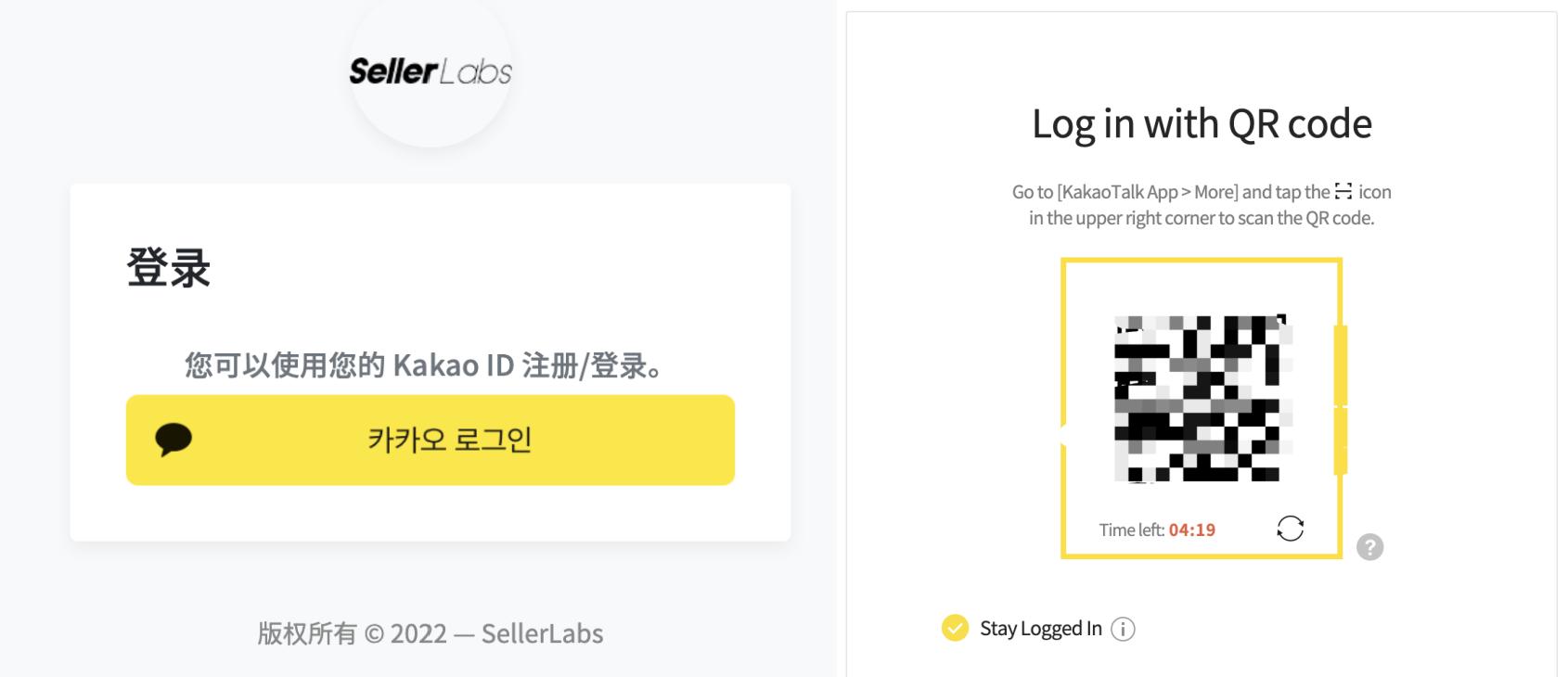Click the Stay Logged In label text
Screen dimensions: 1568x677
click(x=1039, y=628)
